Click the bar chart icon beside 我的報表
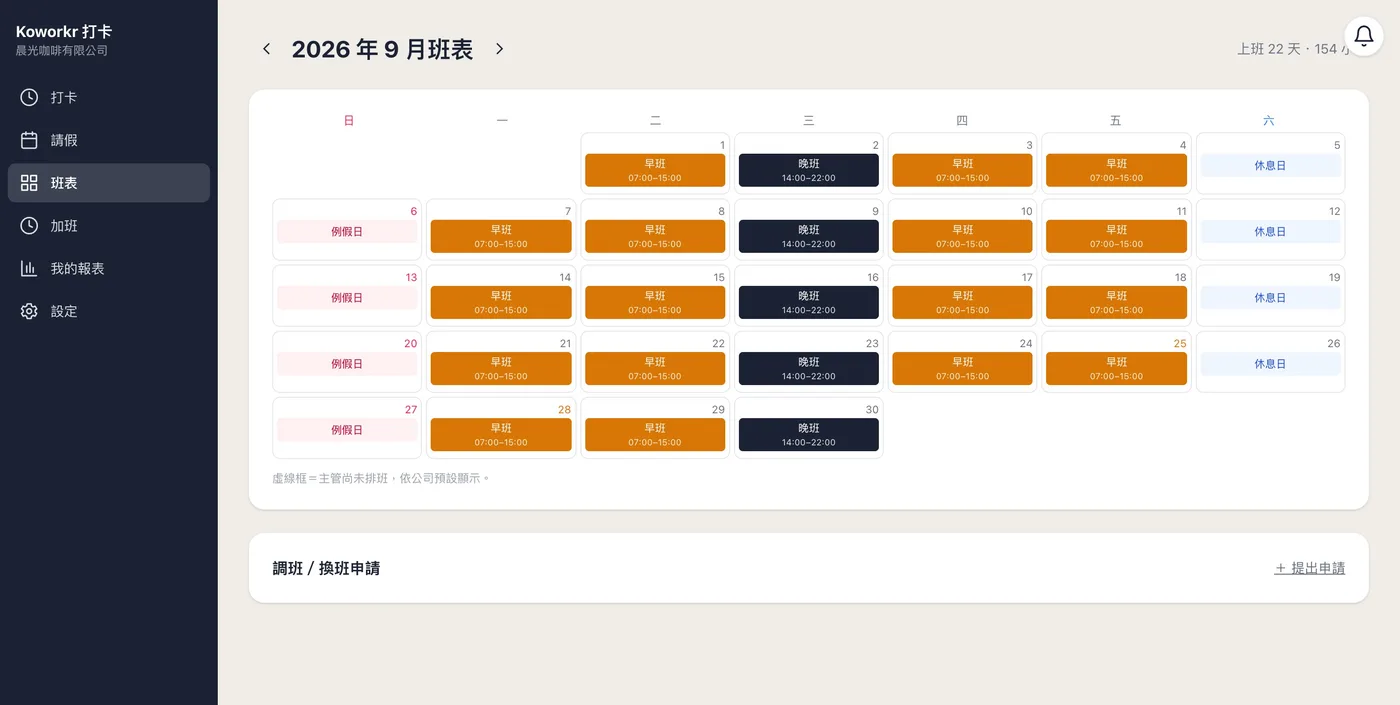The width and height of the screenshot is (1400, 705). [29, 268]
